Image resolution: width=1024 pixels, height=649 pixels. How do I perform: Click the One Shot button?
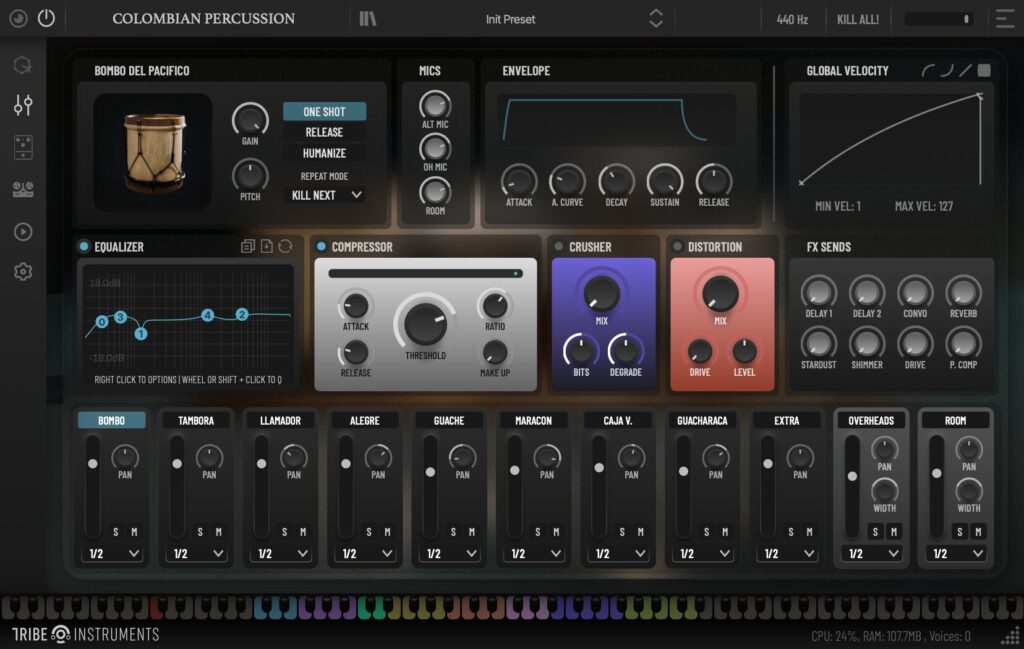[325, 112]
